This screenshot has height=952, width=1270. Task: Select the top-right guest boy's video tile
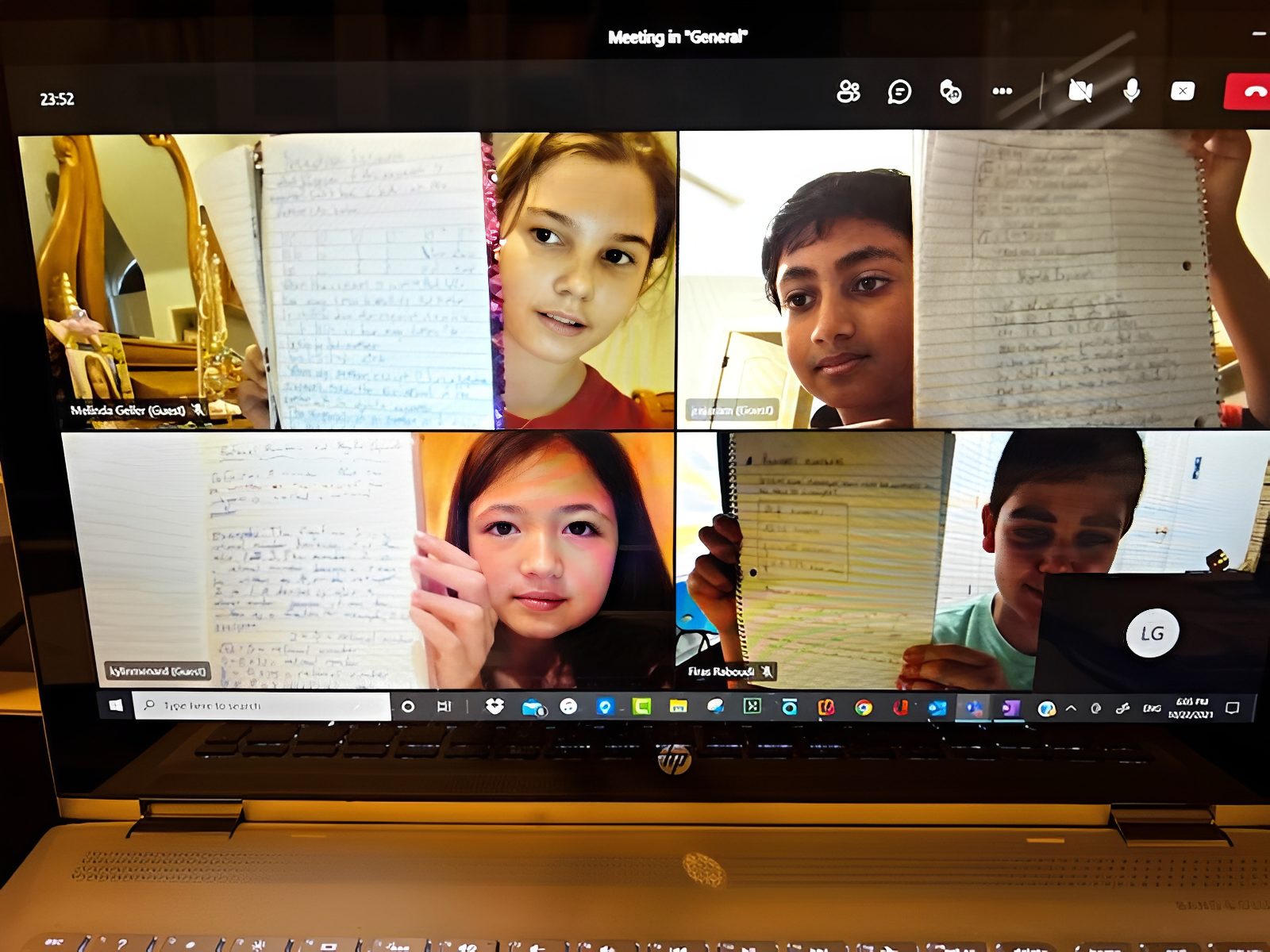coord(974,279)
